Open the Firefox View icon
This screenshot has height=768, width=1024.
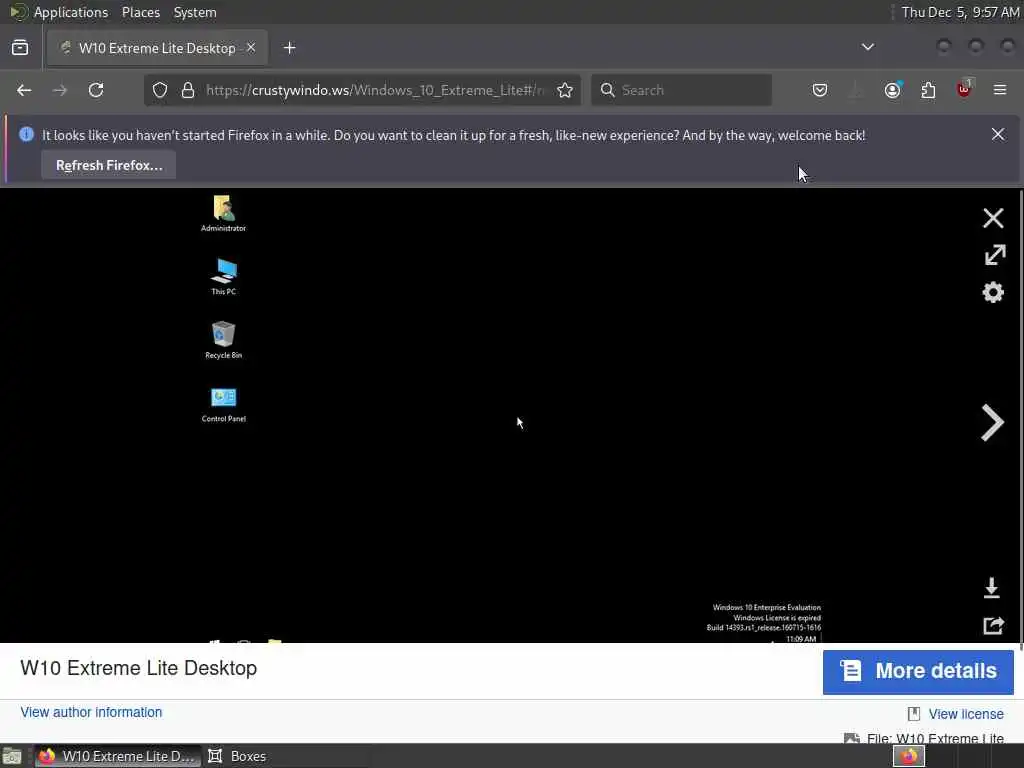20,48
